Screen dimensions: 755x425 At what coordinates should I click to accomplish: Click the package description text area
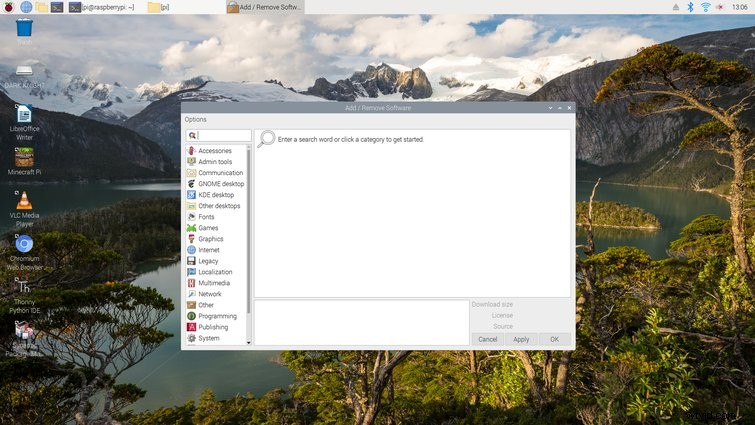362,322
